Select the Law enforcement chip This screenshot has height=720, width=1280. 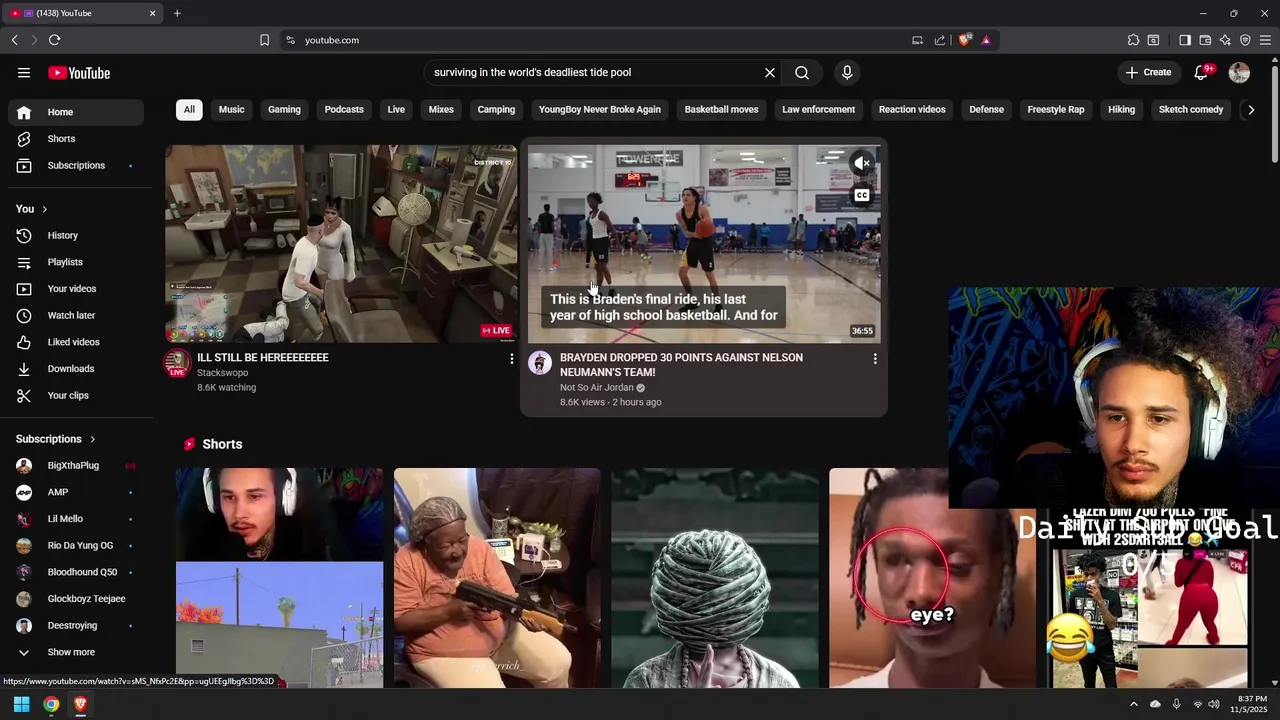[818, 110]
